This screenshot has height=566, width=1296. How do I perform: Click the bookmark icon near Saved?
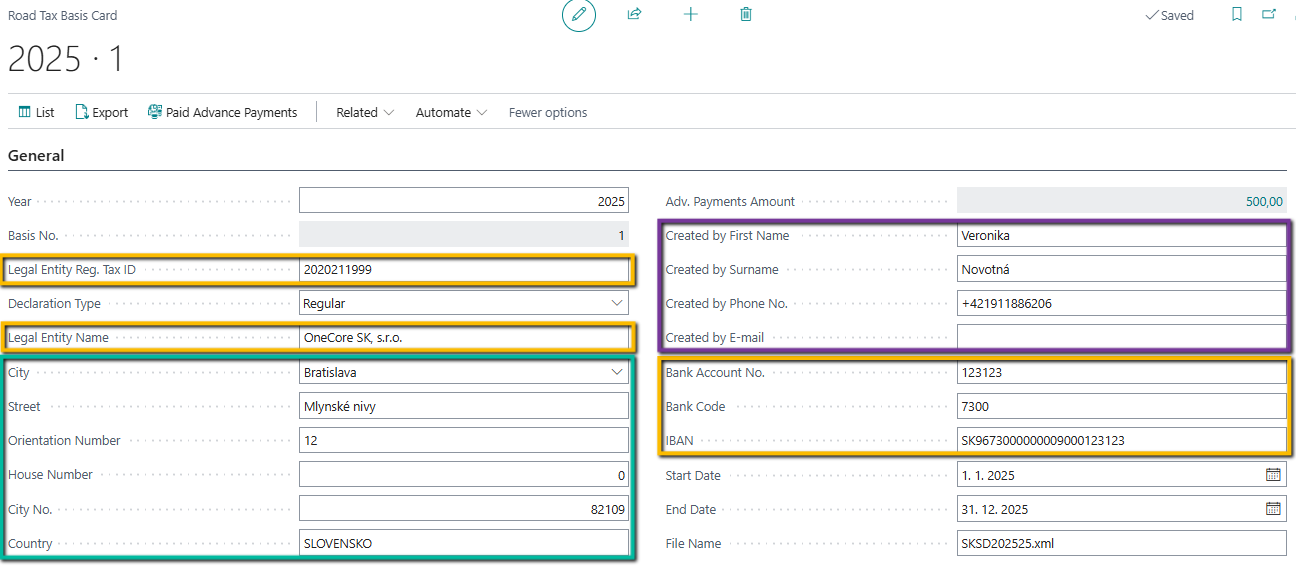click(1237, 15)
